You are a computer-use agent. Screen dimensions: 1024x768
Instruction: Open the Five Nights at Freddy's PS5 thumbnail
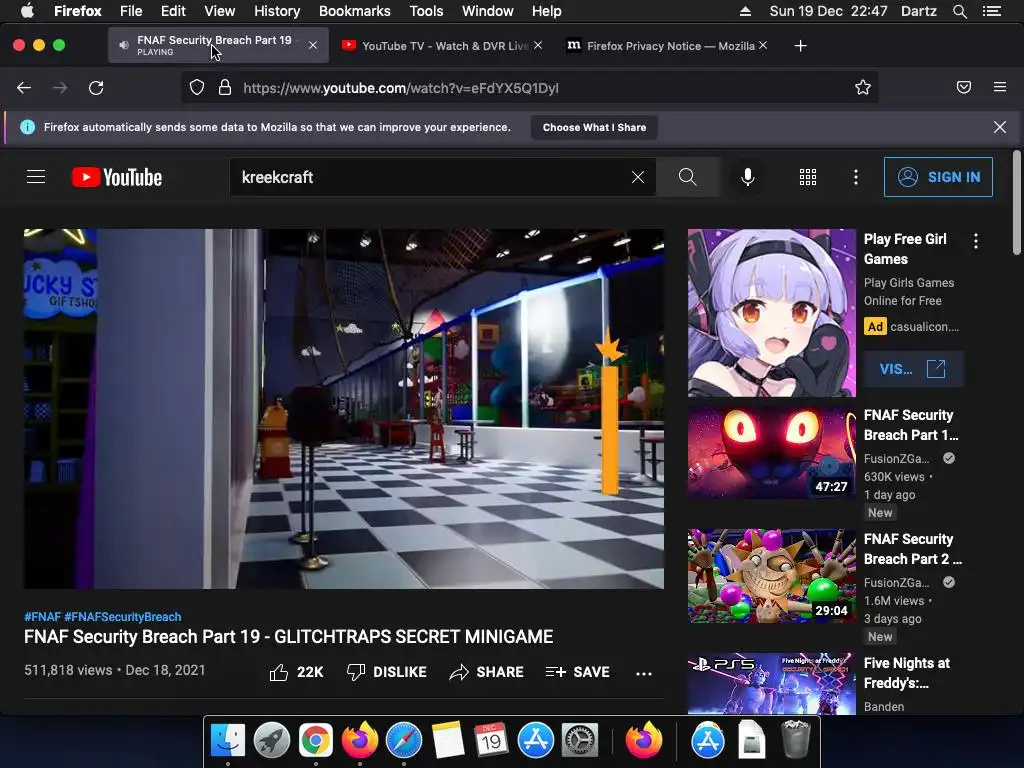[771, 684]
